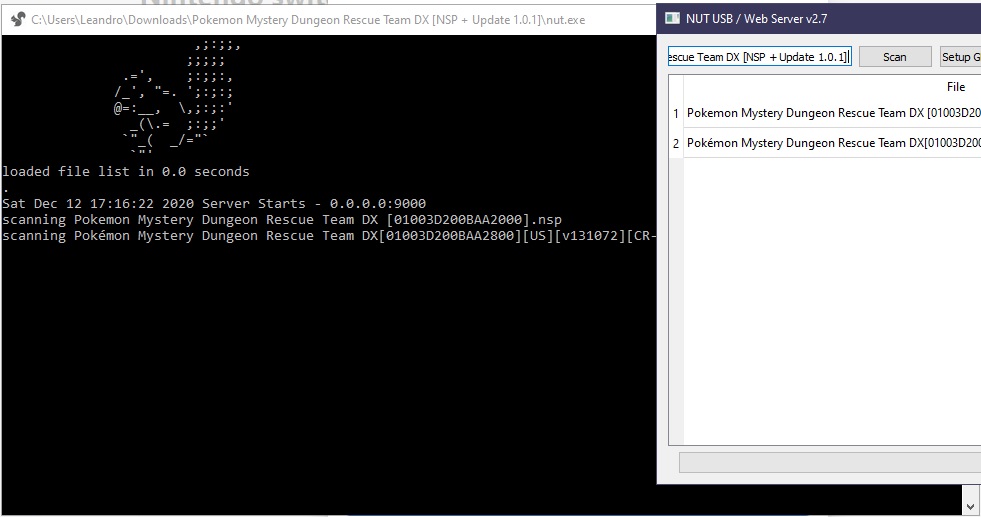
Task: Click the progress bar in NUT window
Action: click(x=830, y=462)
